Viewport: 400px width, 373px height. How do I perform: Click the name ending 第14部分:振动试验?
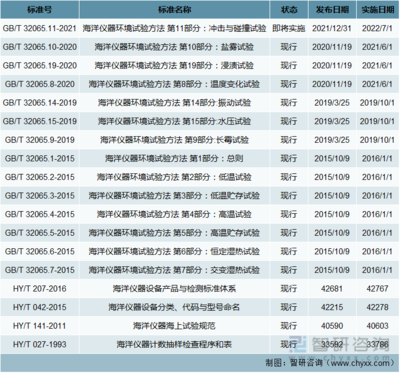pos(174,103)
